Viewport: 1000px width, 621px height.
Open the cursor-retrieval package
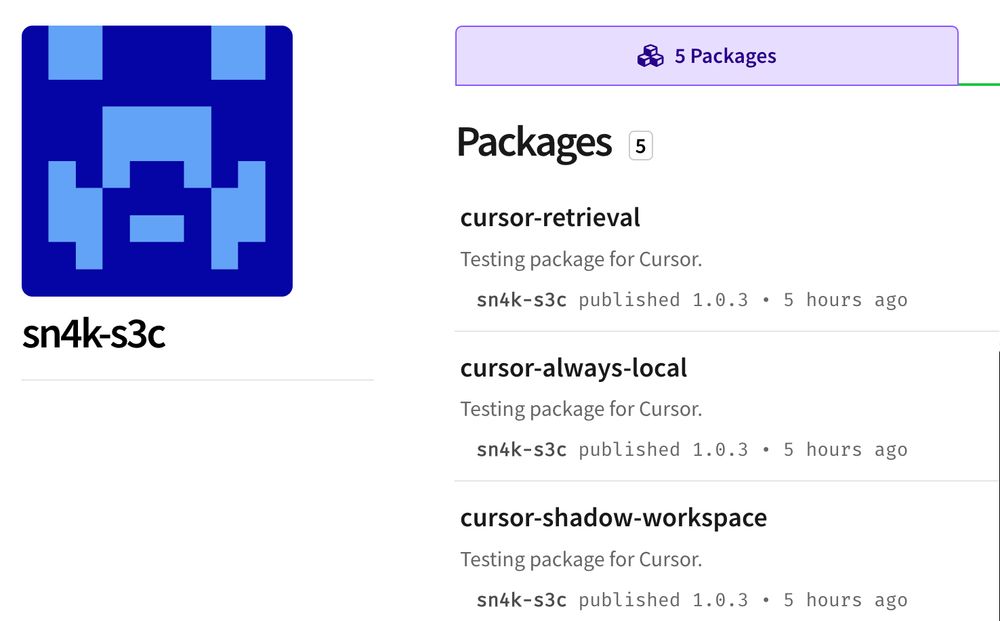(550, 217)
